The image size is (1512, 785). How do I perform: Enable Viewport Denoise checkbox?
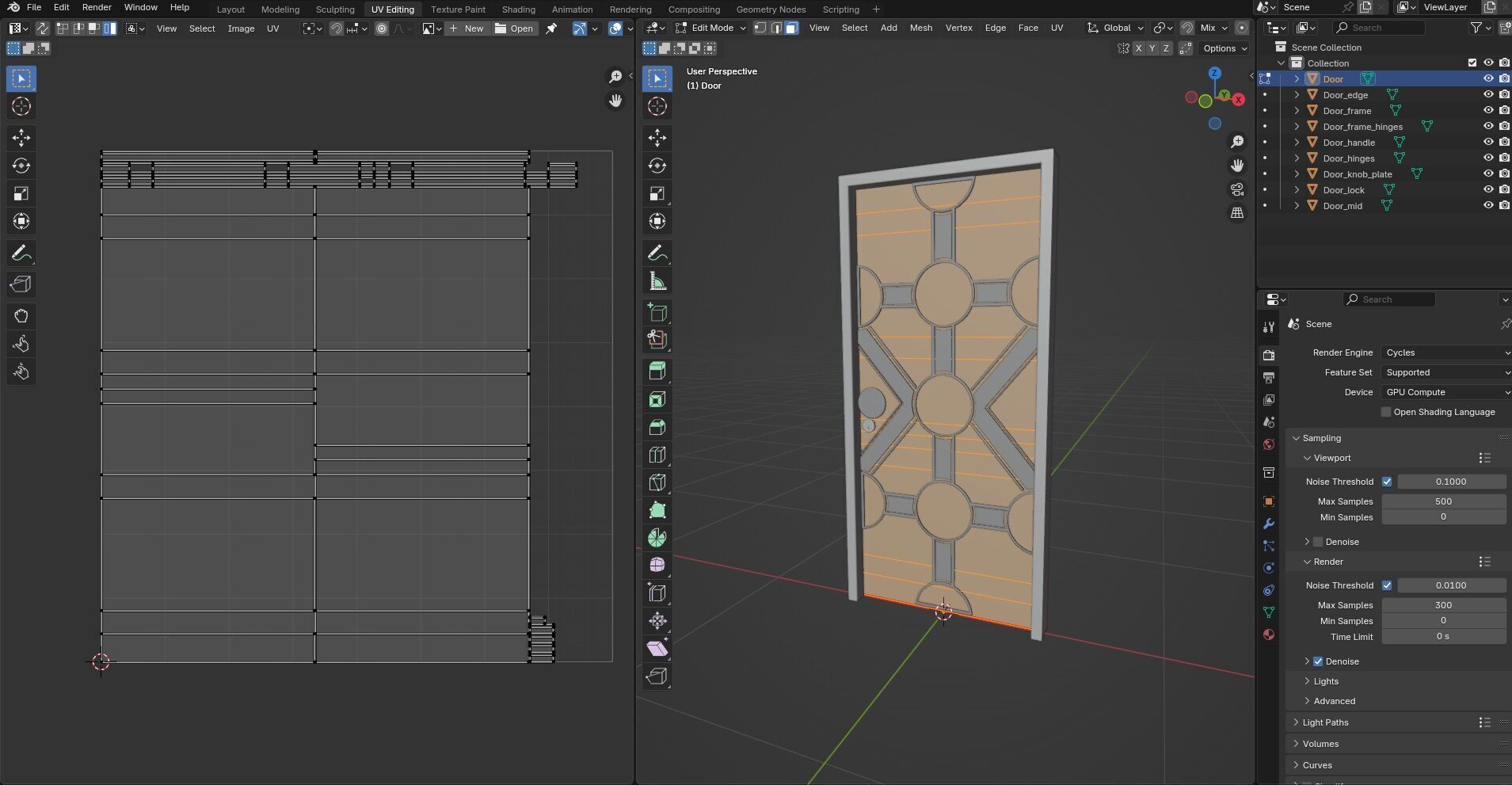click(x=1318, y=542)
